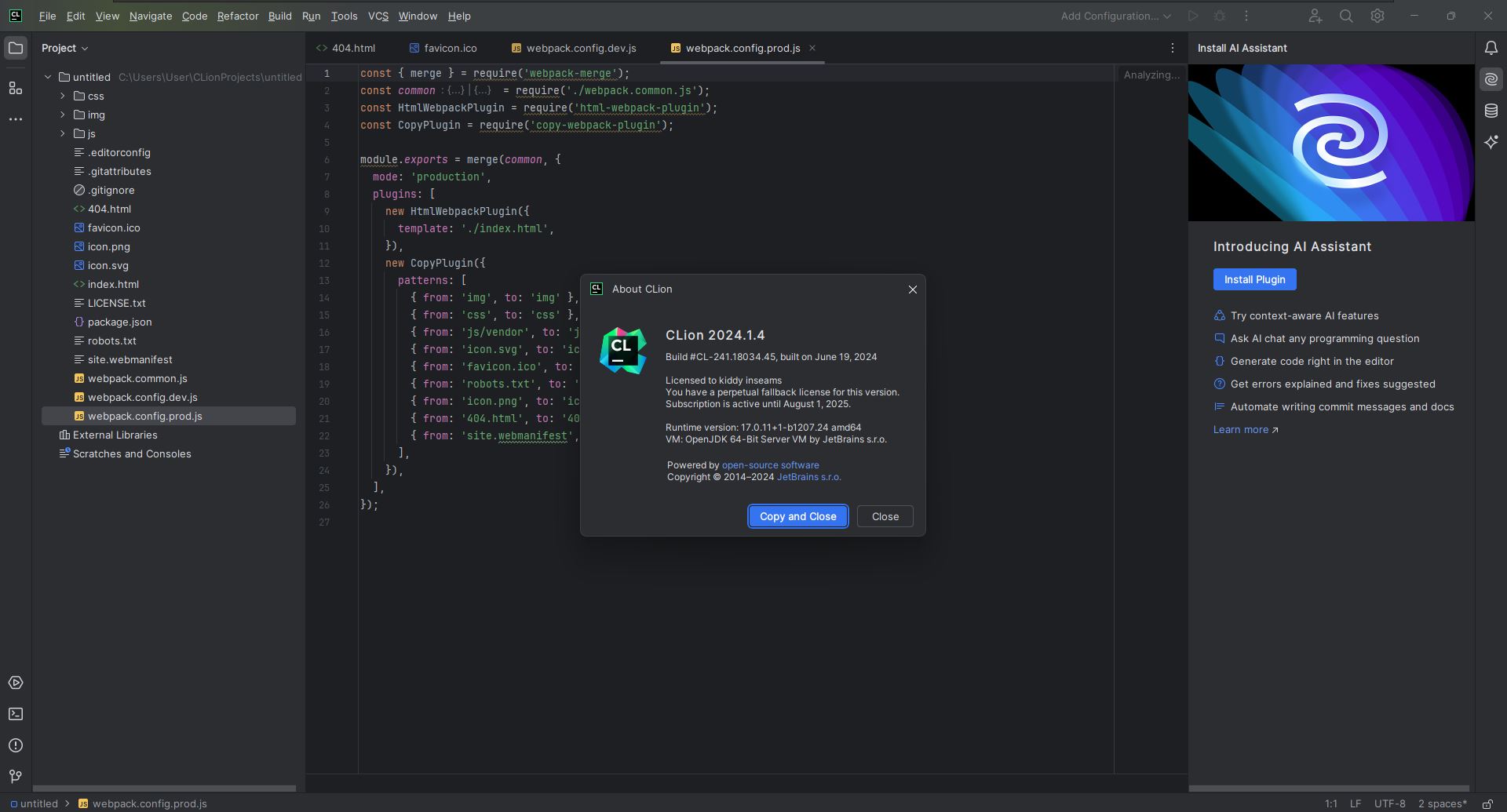The width and height of the screenshot is (1507, 812).
Task: Open the Terminal tool window
Action: (15, 714)
